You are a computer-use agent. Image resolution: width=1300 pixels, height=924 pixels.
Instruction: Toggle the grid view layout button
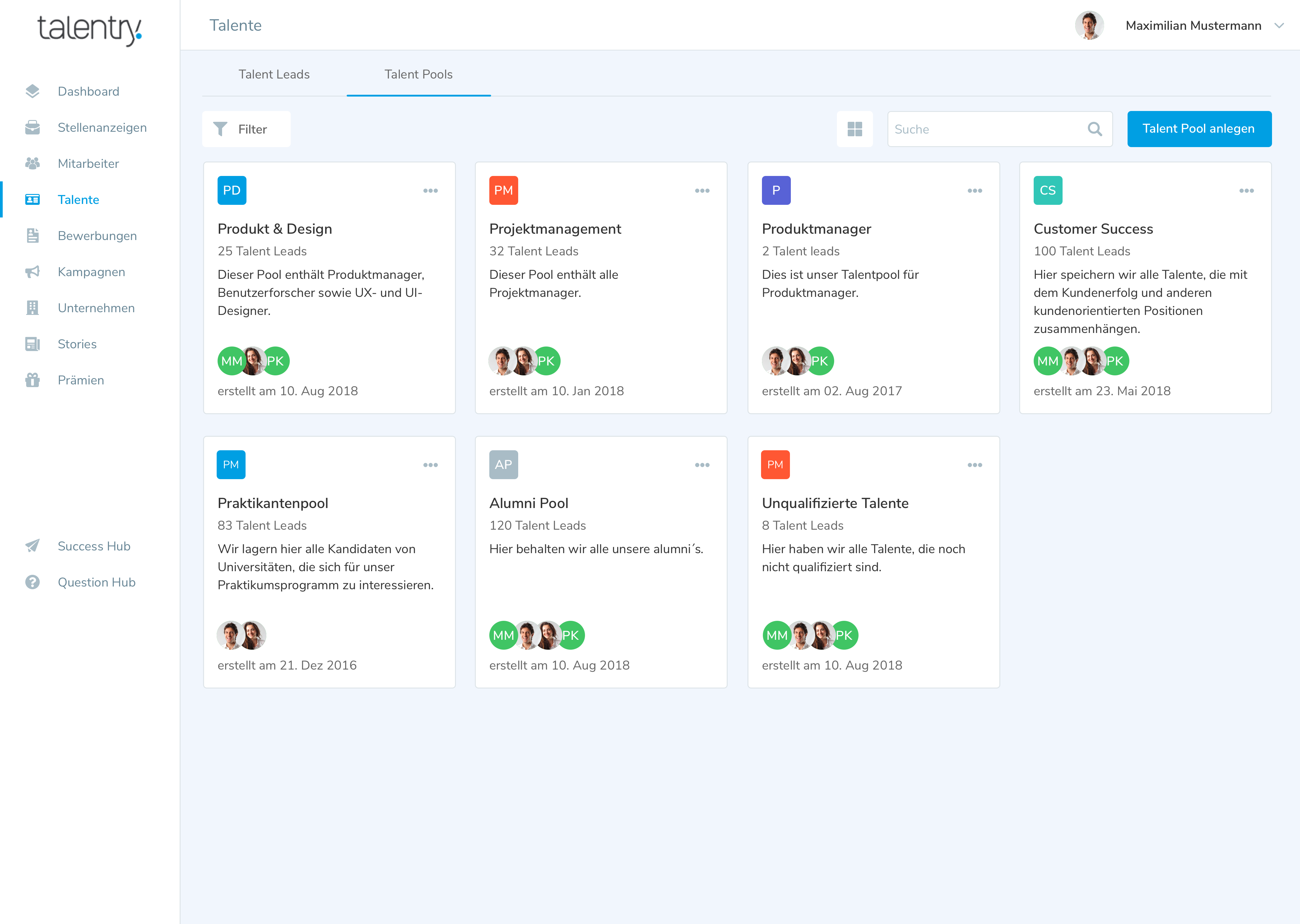pyautogui.click(x=854, y=129)
